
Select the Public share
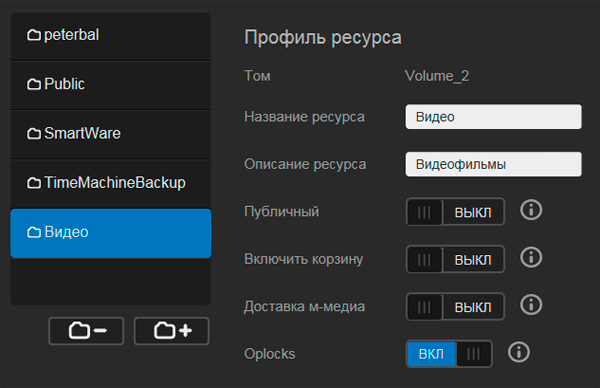click(111, 86)
